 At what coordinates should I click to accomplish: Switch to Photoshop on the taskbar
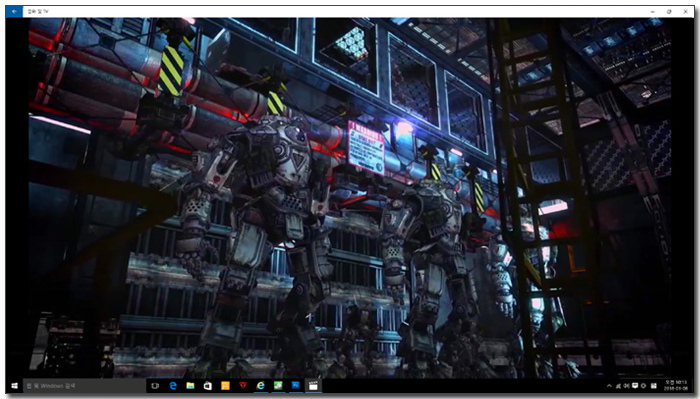tap(296, 386)
